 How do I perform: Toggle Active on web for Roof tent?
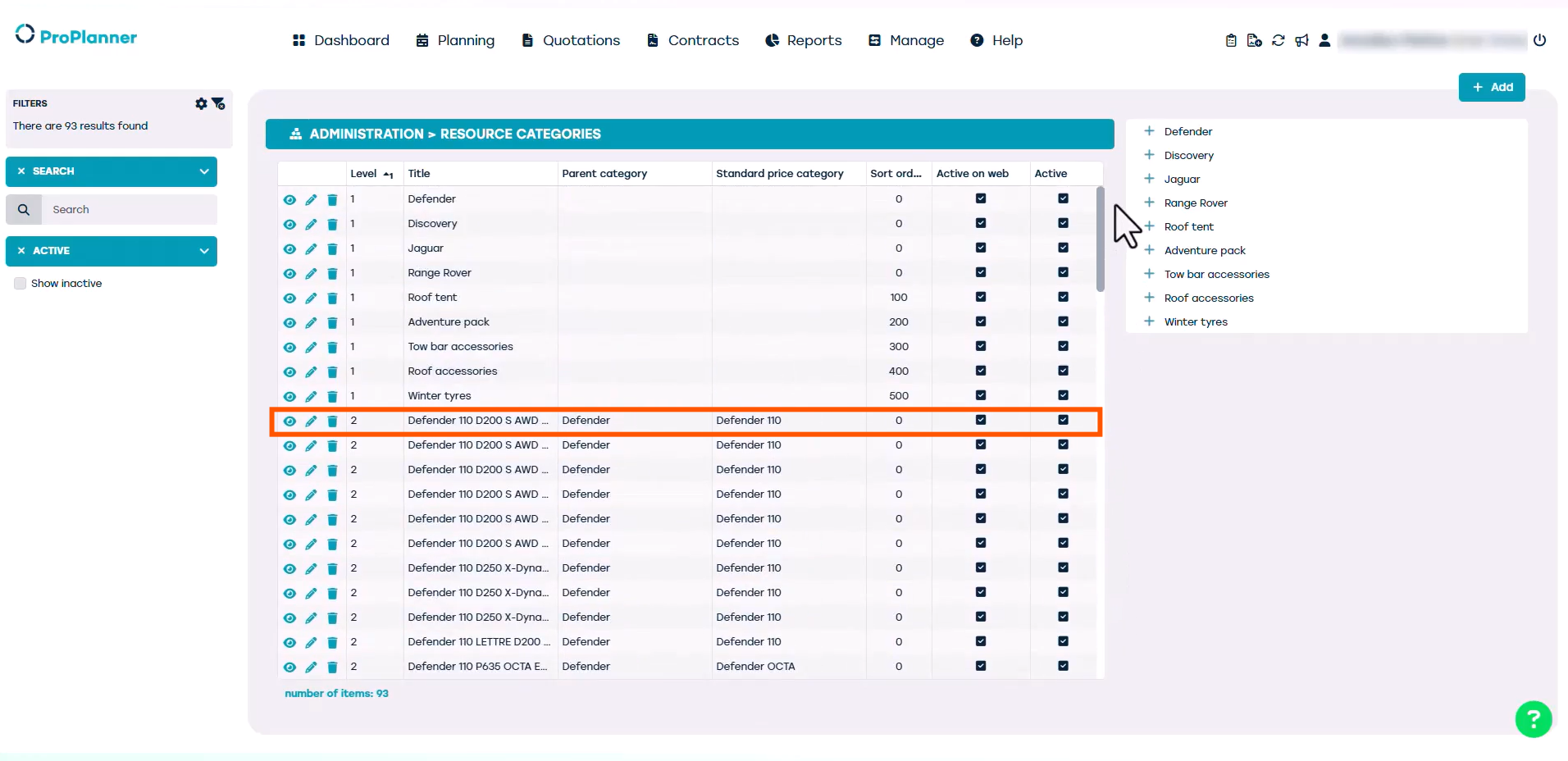point(981,297)
